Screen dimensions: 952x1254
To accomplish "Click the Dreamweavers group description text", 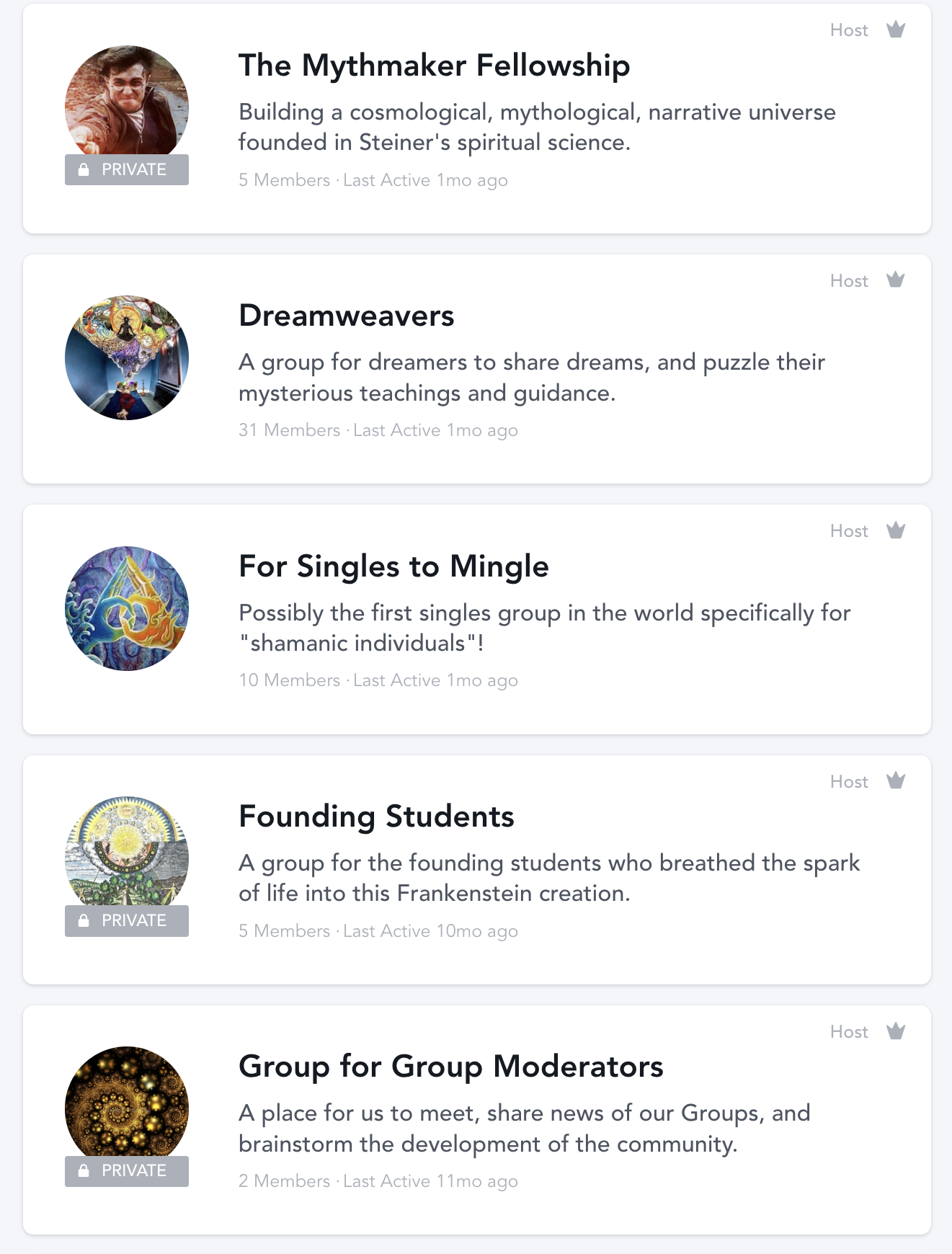I will tap(531, 378).
